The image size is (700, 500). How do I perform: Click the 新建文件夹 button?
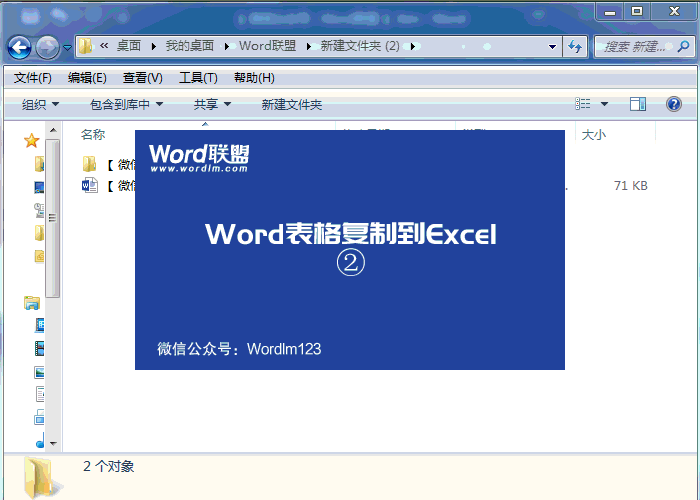[x=292, y=104]
